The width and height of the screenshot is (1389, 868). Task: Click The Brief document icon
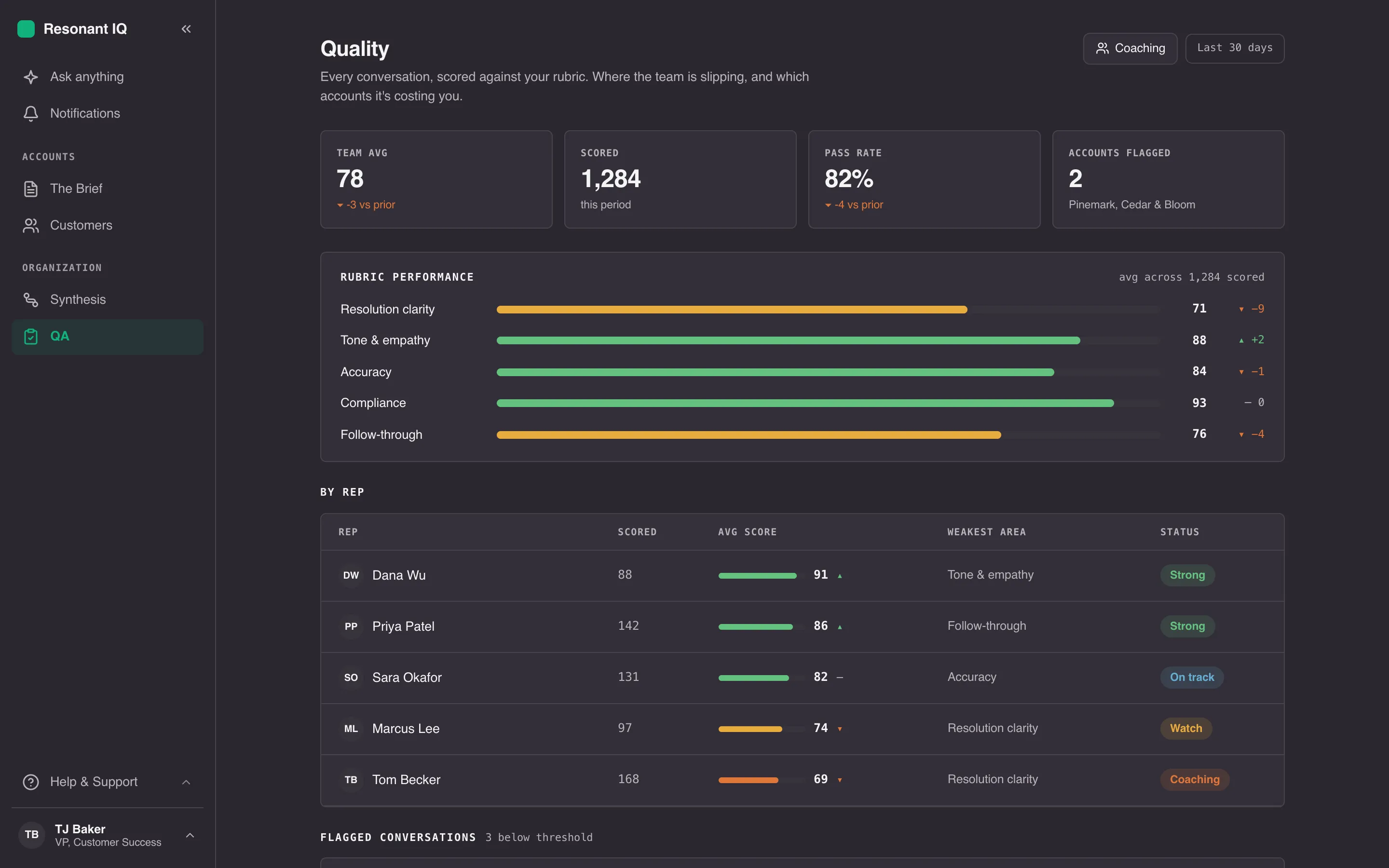click(x=31, y=189)
